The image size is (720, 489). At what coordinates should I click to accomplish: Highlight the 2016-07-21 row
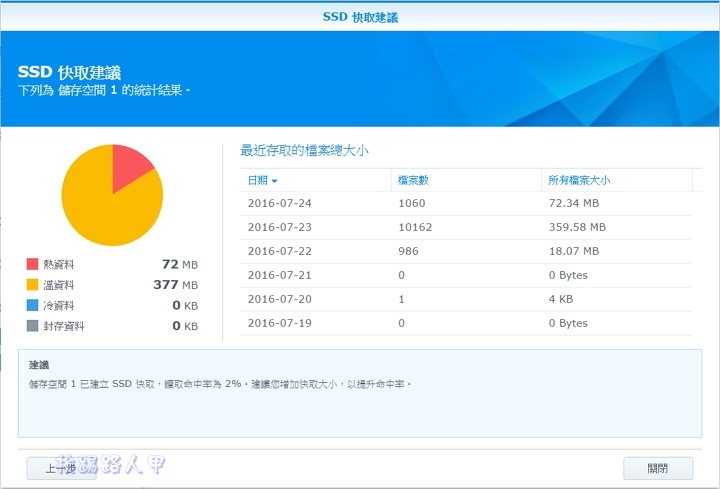[466, 276]
